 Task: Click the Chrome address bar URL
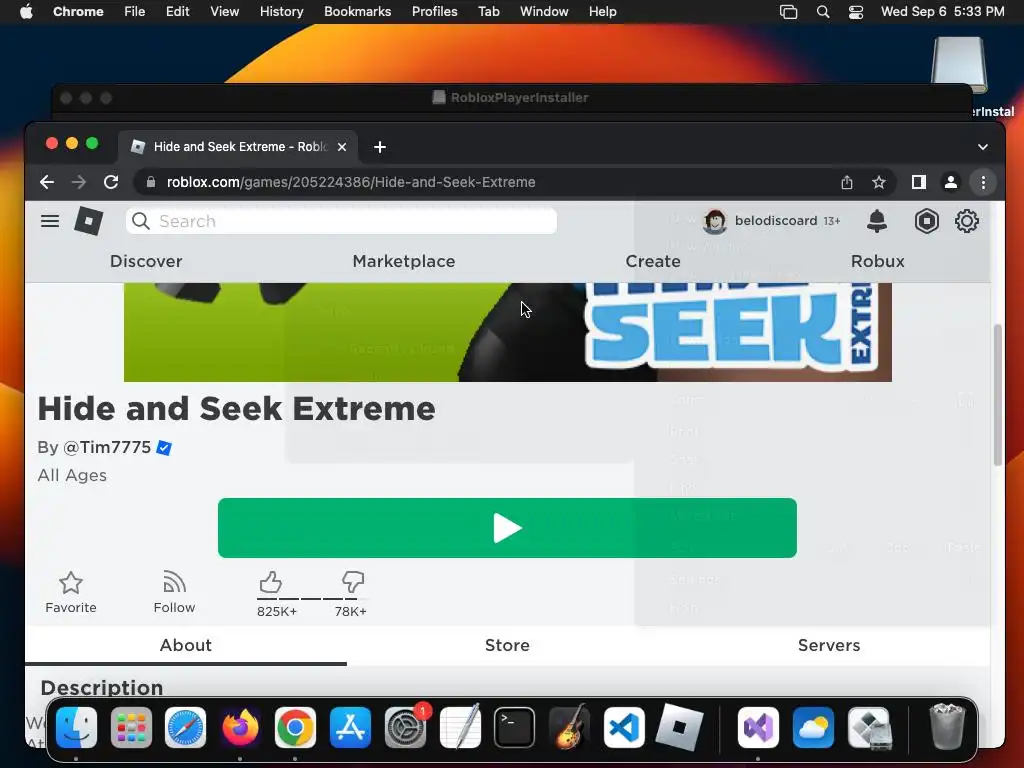pyautogui.click(x=351, y=182)
